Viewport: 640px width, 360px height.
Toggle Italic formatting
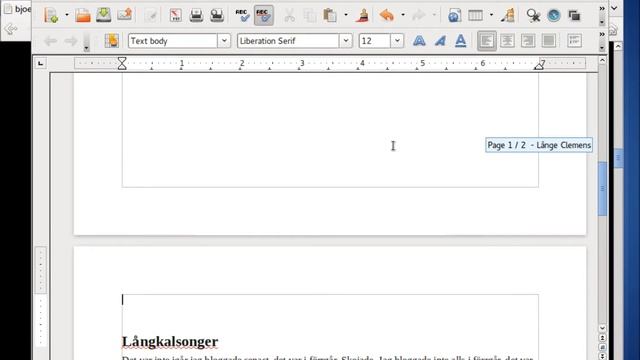click(x=440, y=41)
